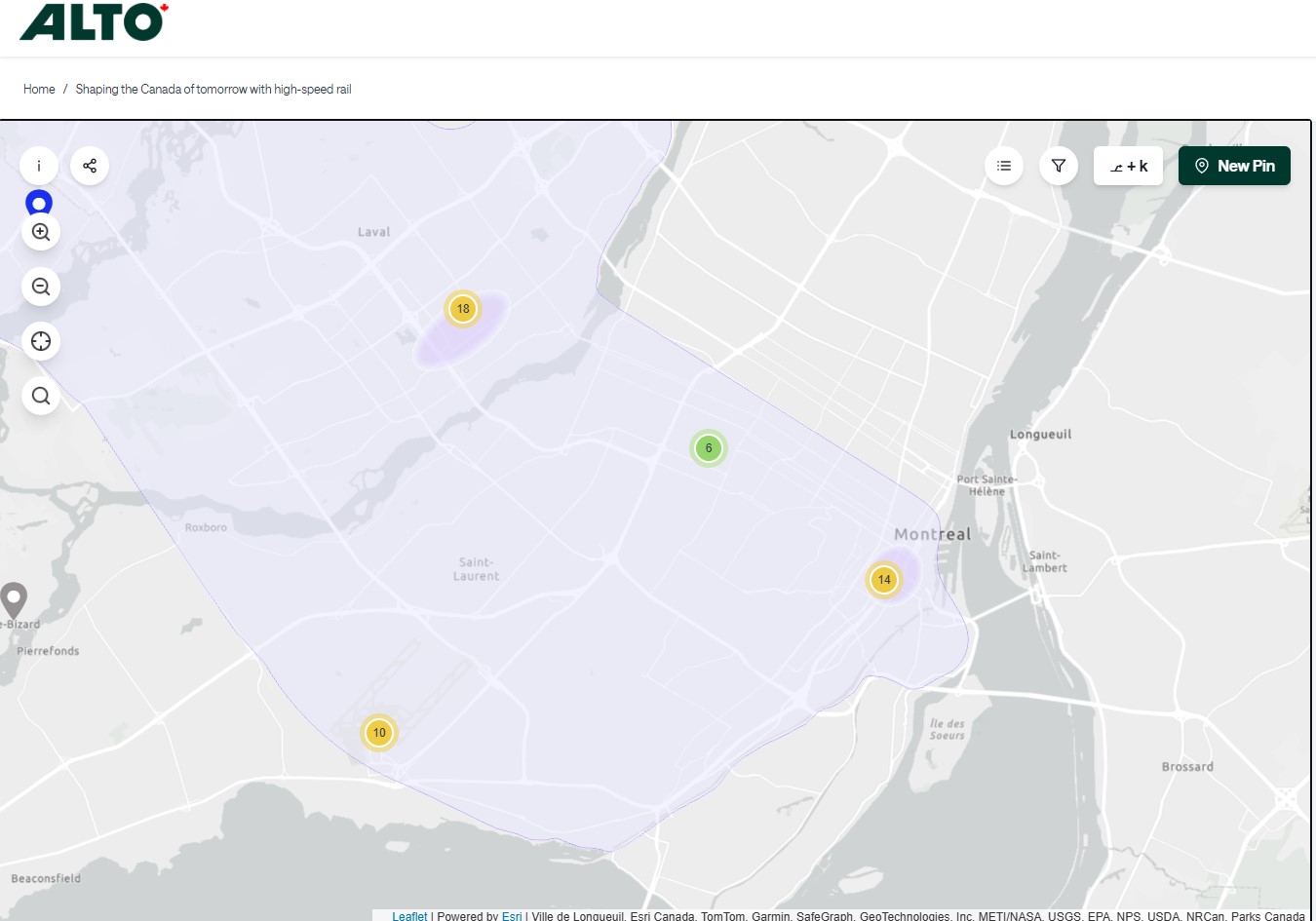Expand the airport cluster of 10

(379, 733)
